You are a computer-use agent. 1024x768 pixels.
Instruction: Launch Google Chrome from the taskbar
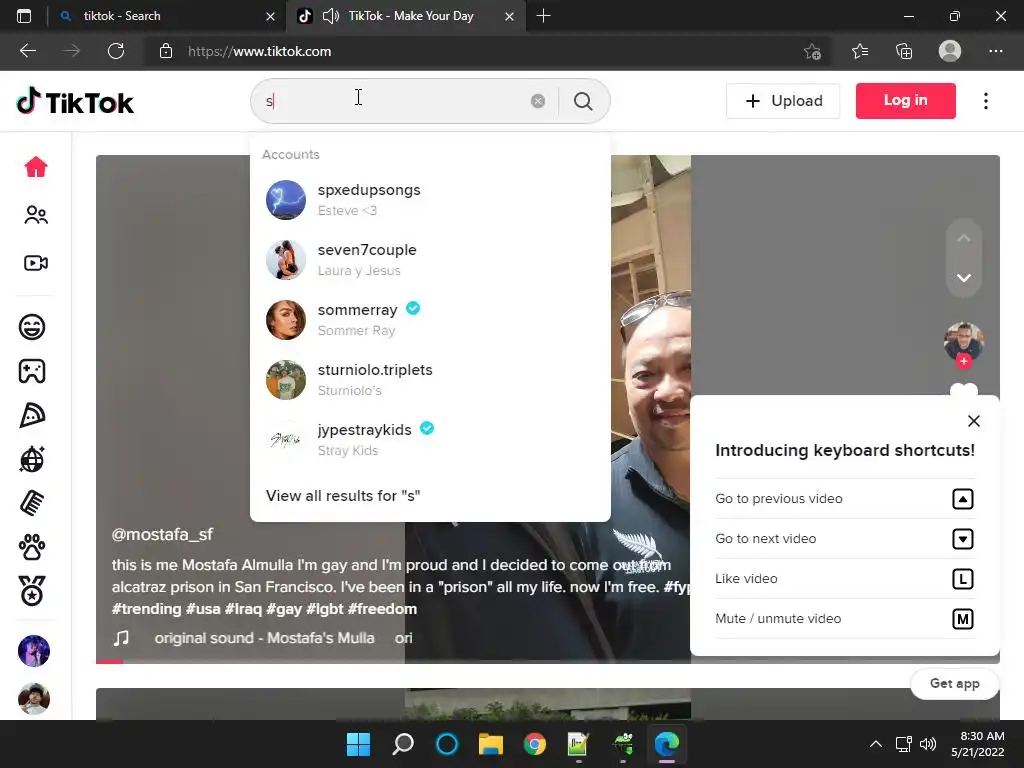coord(534,744)
